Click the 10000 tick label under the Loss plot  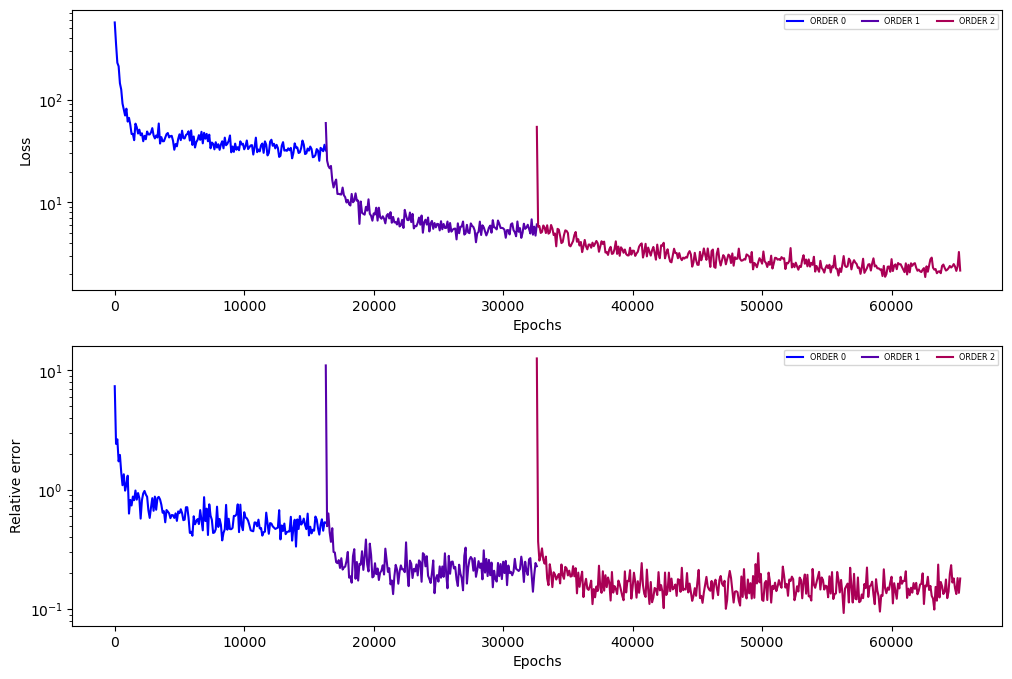pyautogui.click(x=244, y=307)
